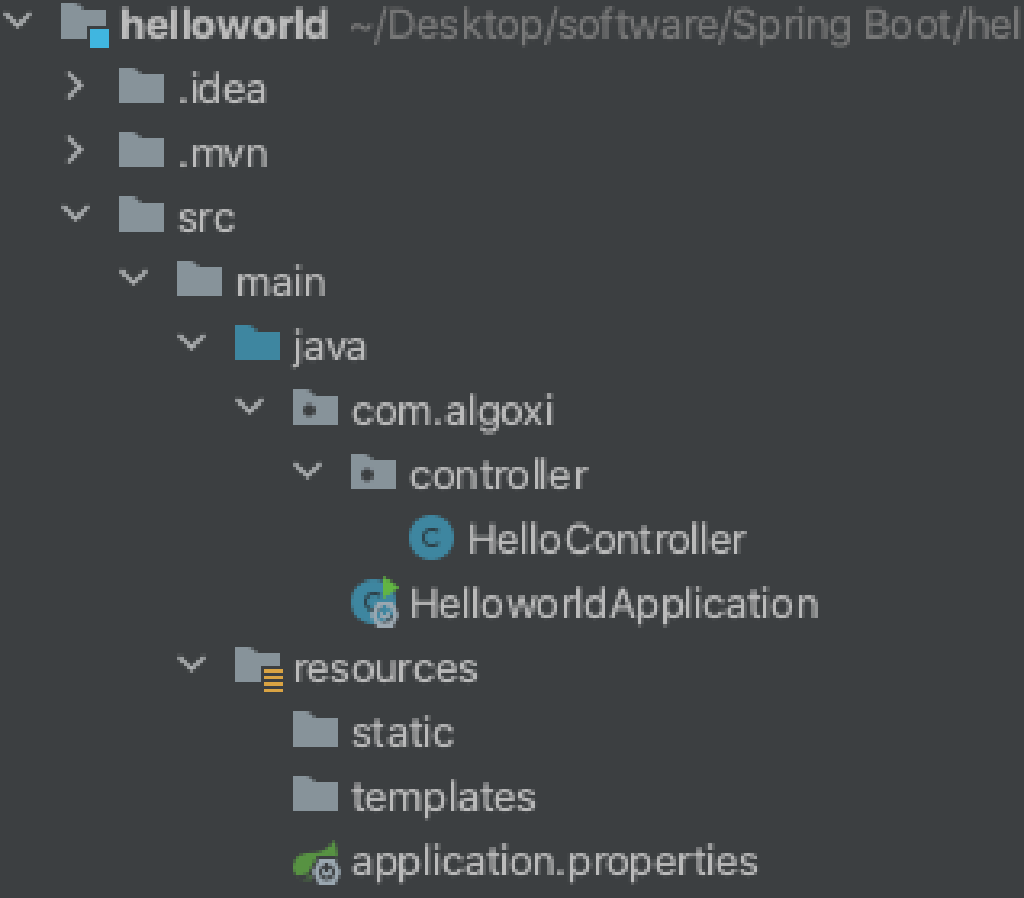The image size is (1024, 898).
Task: Click the resources folder icon with change marker
Action: click(x=257, y=666)
